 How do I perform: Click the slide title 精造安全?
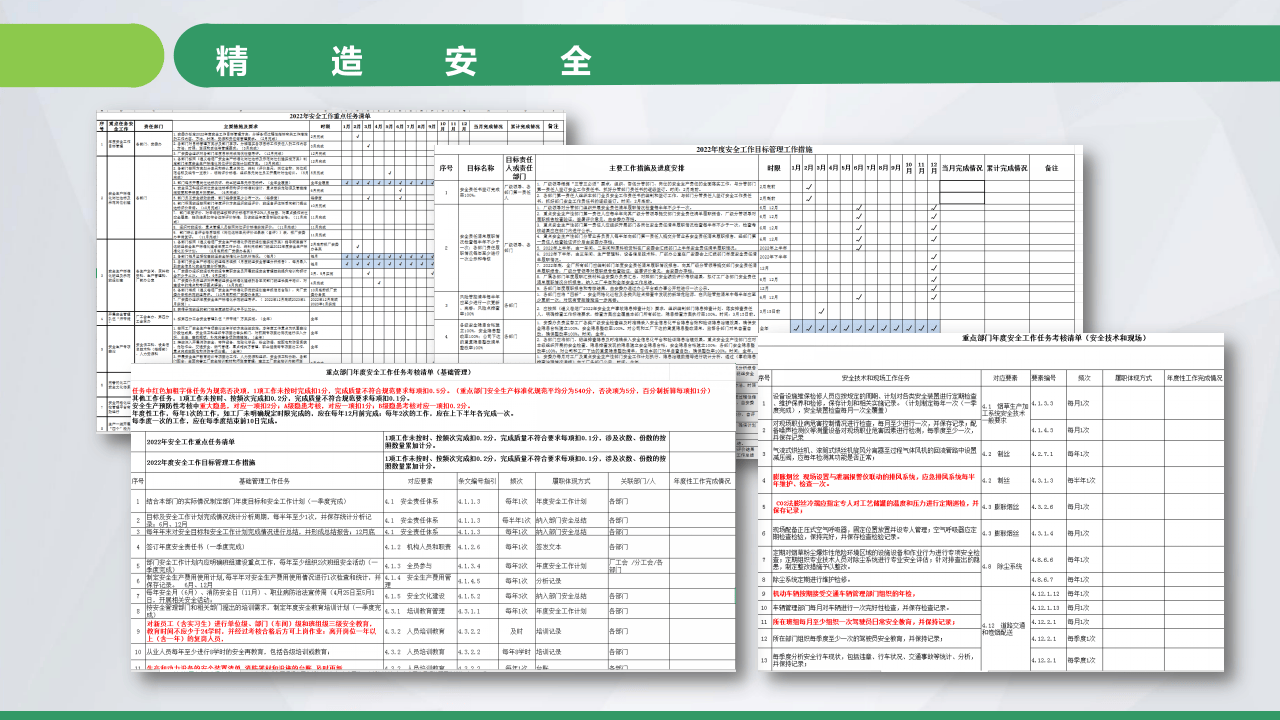[x=402, y=60]
